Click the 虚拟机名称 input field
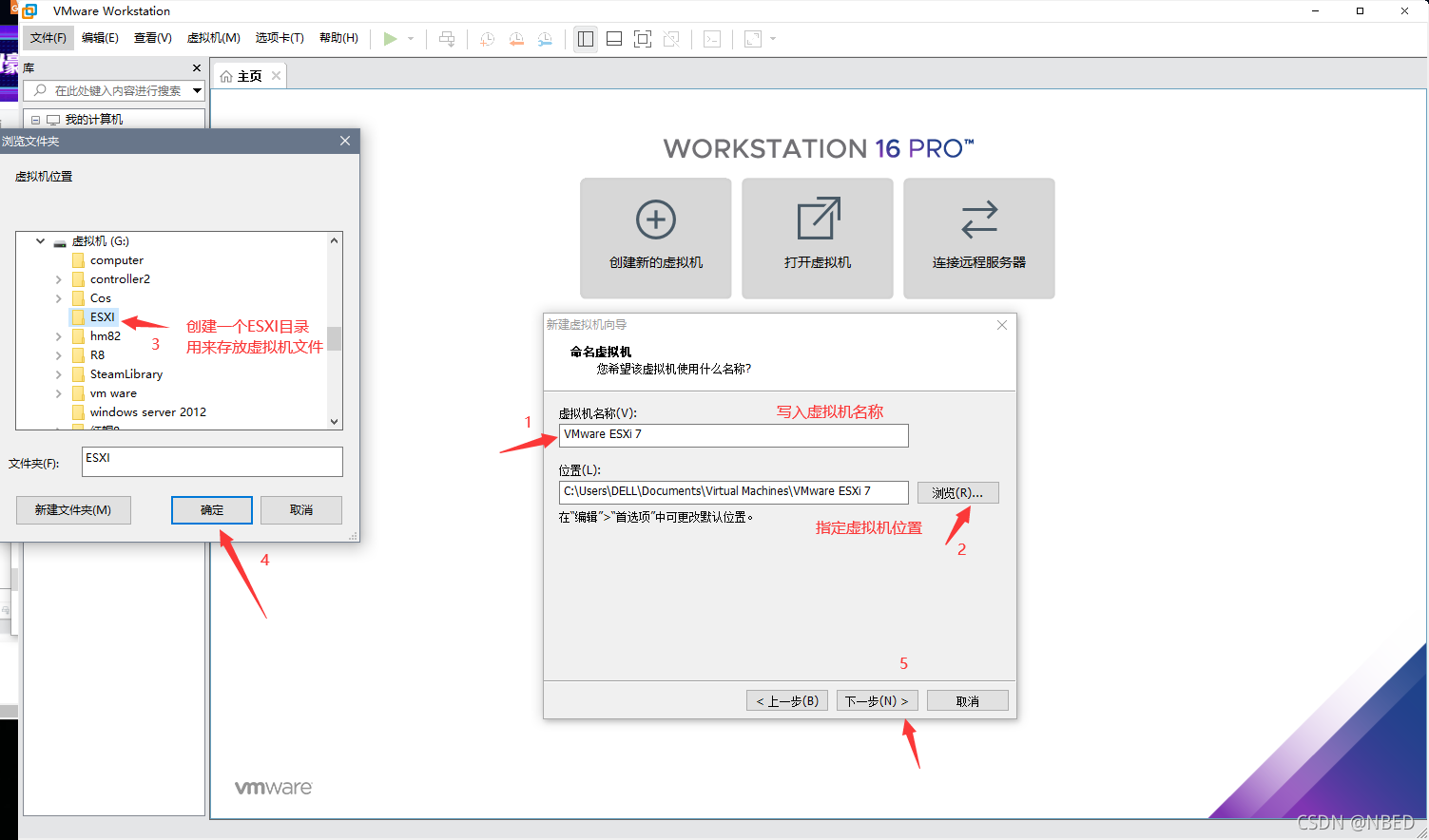The height and width of the screenshot is (840, 1429). (x=734, y=435)
